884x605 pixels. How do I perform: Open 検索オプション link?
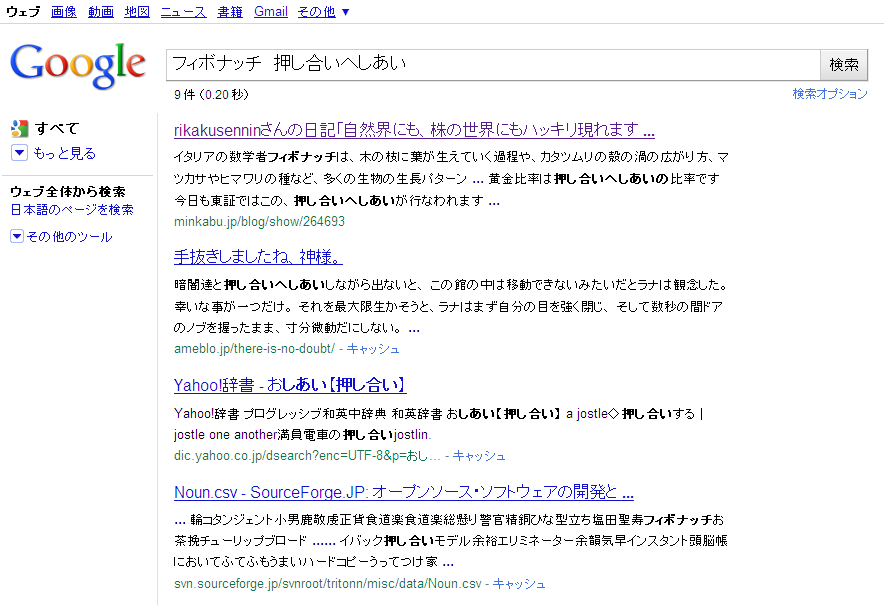click(x=830, y=94)
